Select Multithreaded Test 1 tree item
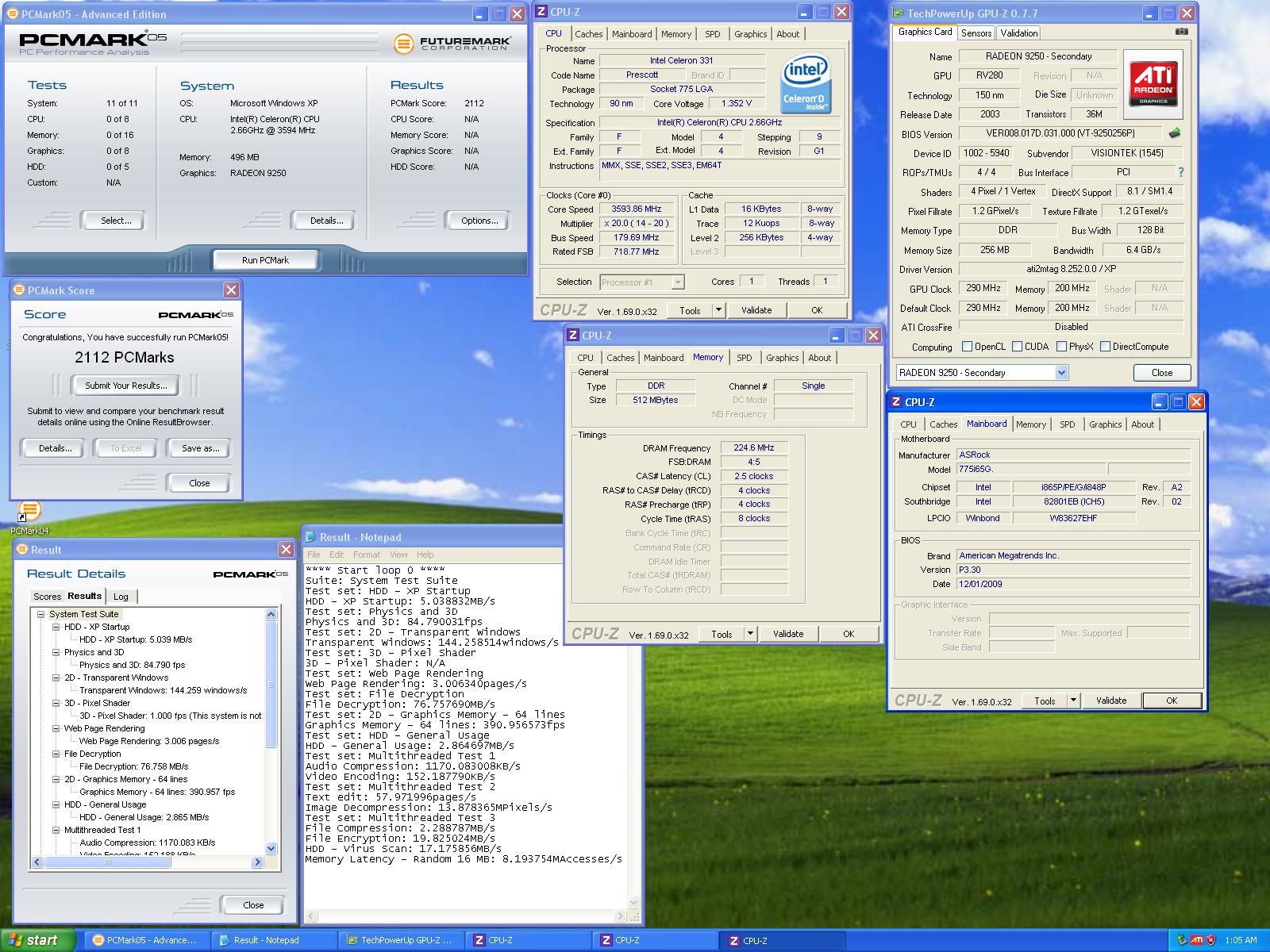1270x952 pixels. click(102, 830)
